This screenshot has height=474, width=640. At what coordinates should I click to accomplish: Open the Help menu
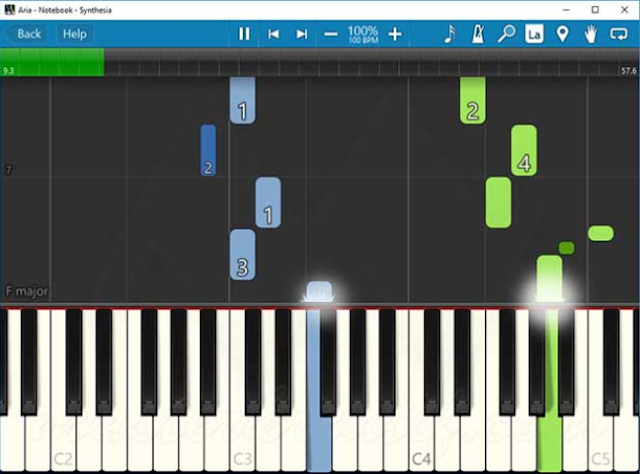coord(75,34)
